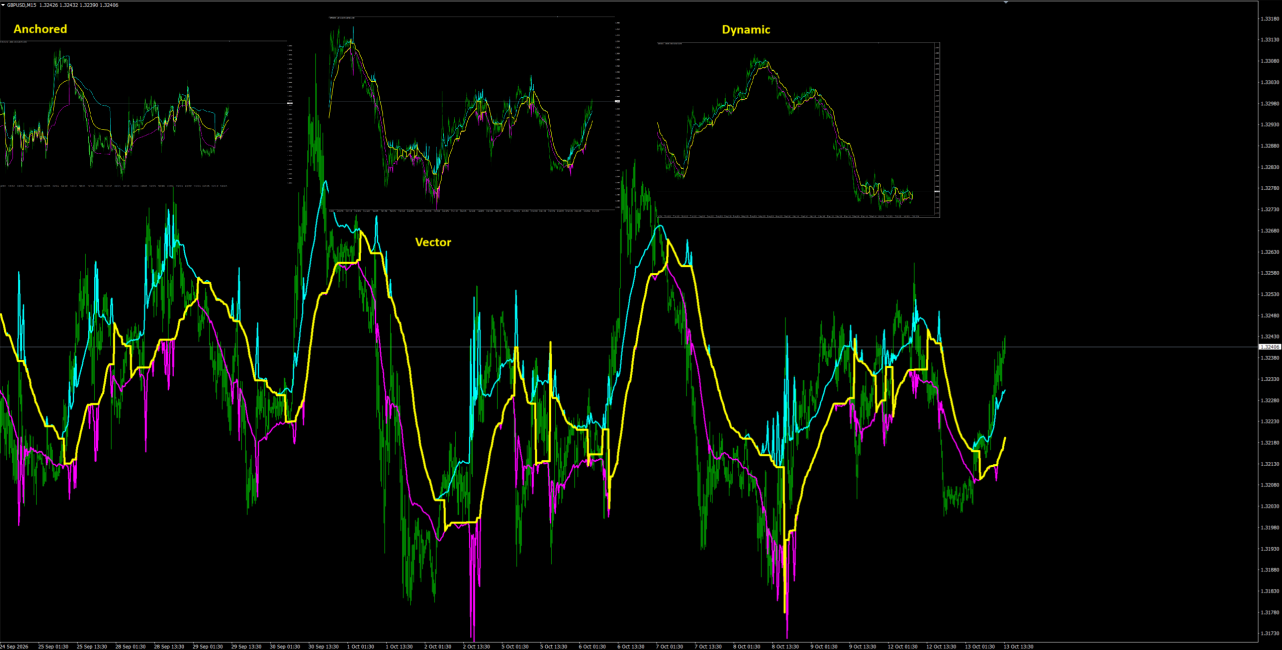Click the current price tag on the price axis

tap(1269, 347)
